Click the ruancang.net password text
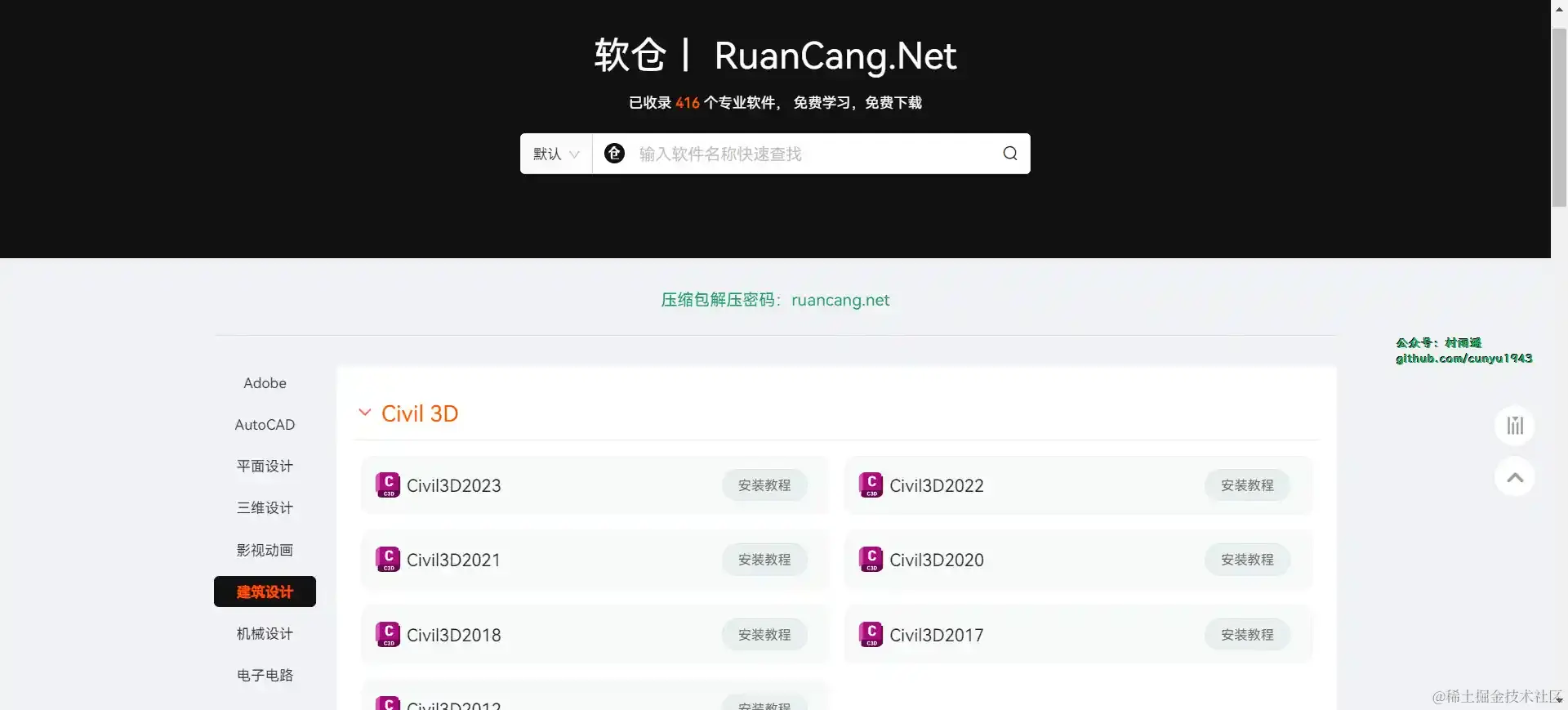 (x=840, y=300)
